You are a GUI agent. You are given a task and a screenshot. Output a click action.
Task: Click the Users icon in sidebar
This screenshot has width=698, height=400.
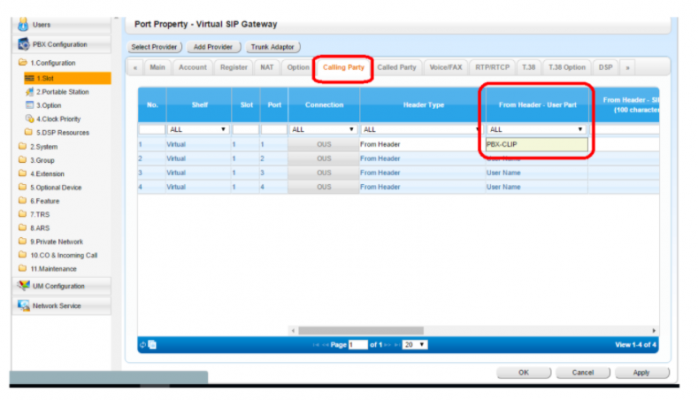coord(23,23)
